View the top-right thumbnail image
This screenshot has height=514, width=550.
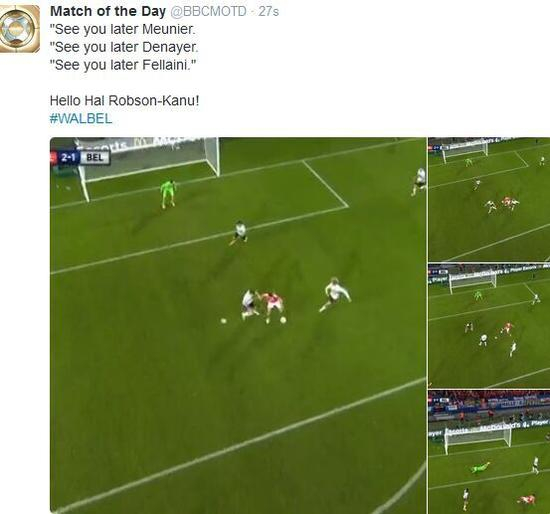[489, 199]
